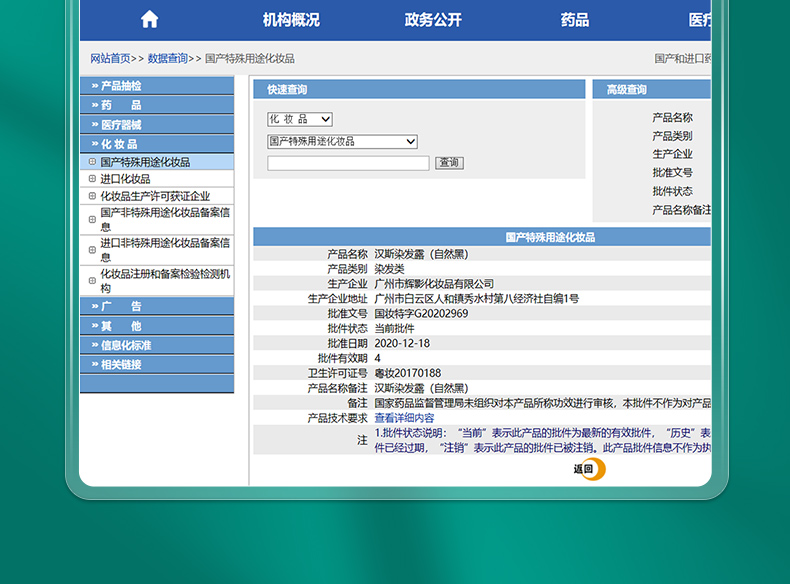Image resolution: width=790 pixels, height=584 pixels.
Task: Follow the 数据查询 breadcrumb link
Action: (x=168, y=58)
